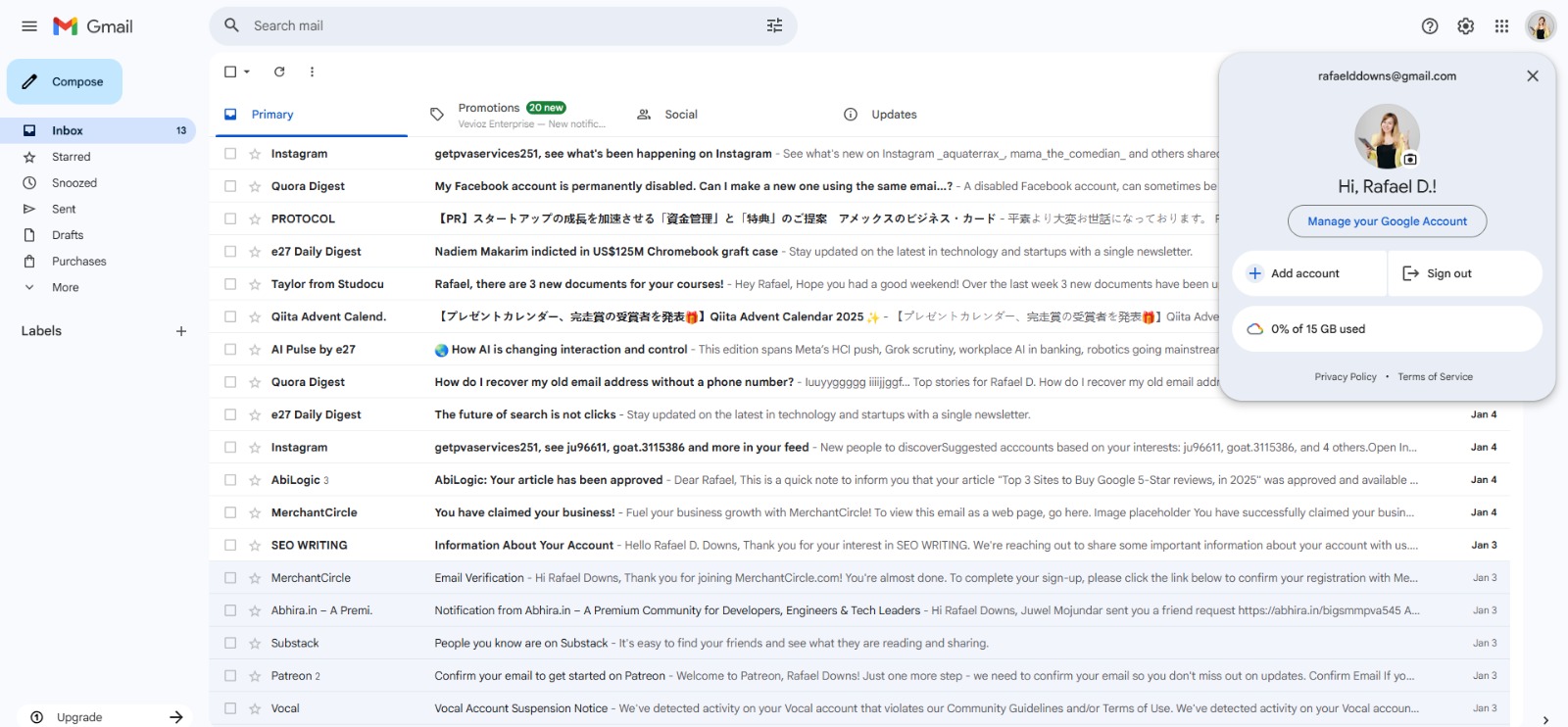Viewport: 1568px width, 727px height.
Task: Click Manage your Google Account
Action: [x=1387, y=221]
